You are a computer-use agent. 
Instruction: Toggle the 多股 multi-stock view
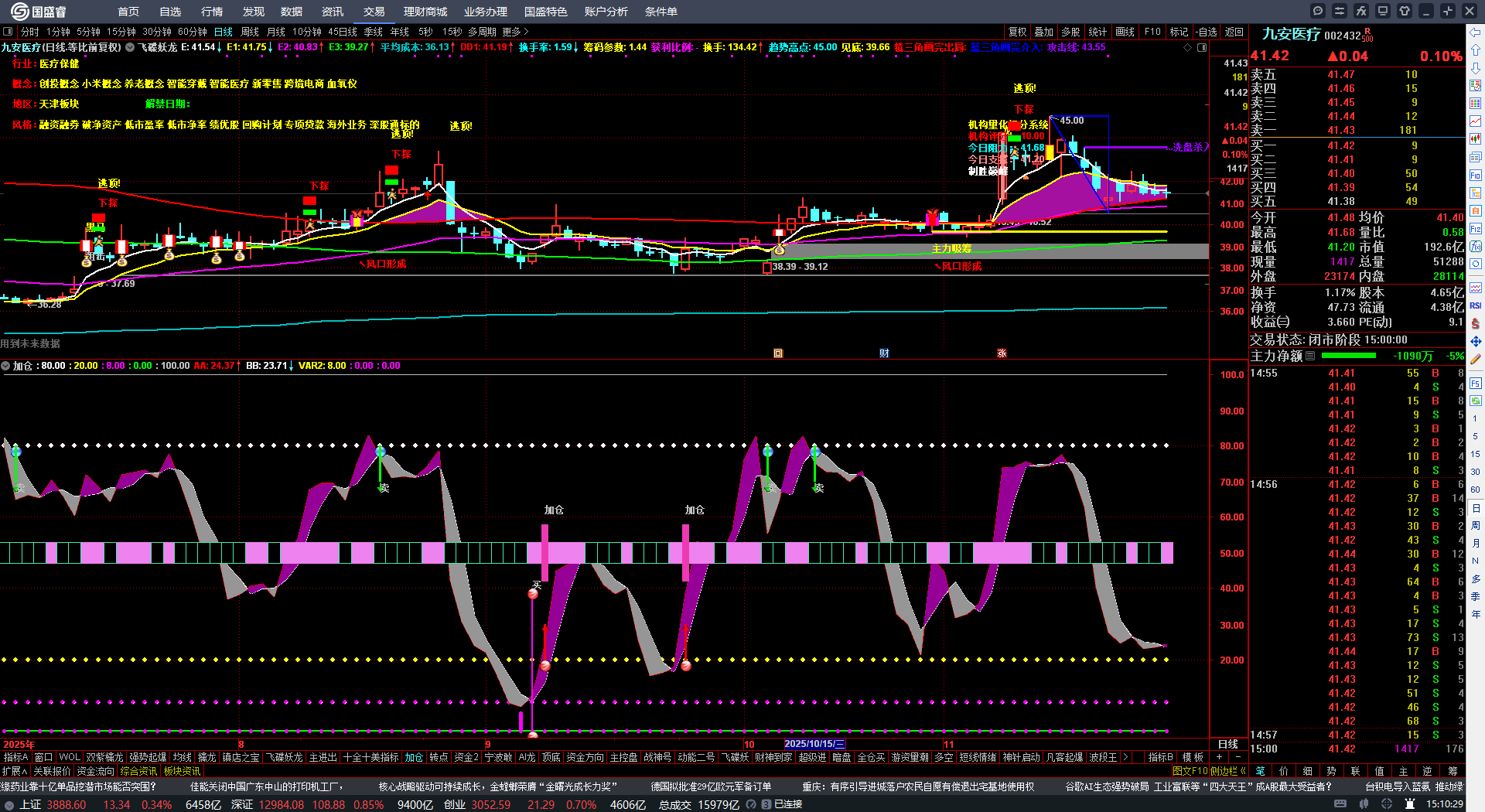pyautogui.click(x=1070, y=32)
